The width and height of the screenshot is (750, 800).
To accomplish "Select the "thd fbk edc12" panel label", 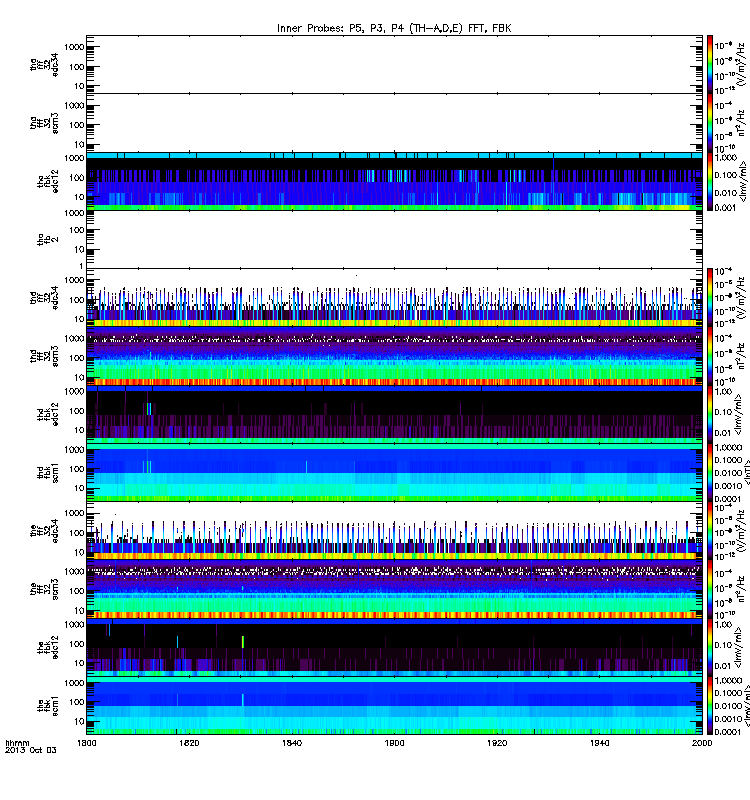I will tap(48, 414).
